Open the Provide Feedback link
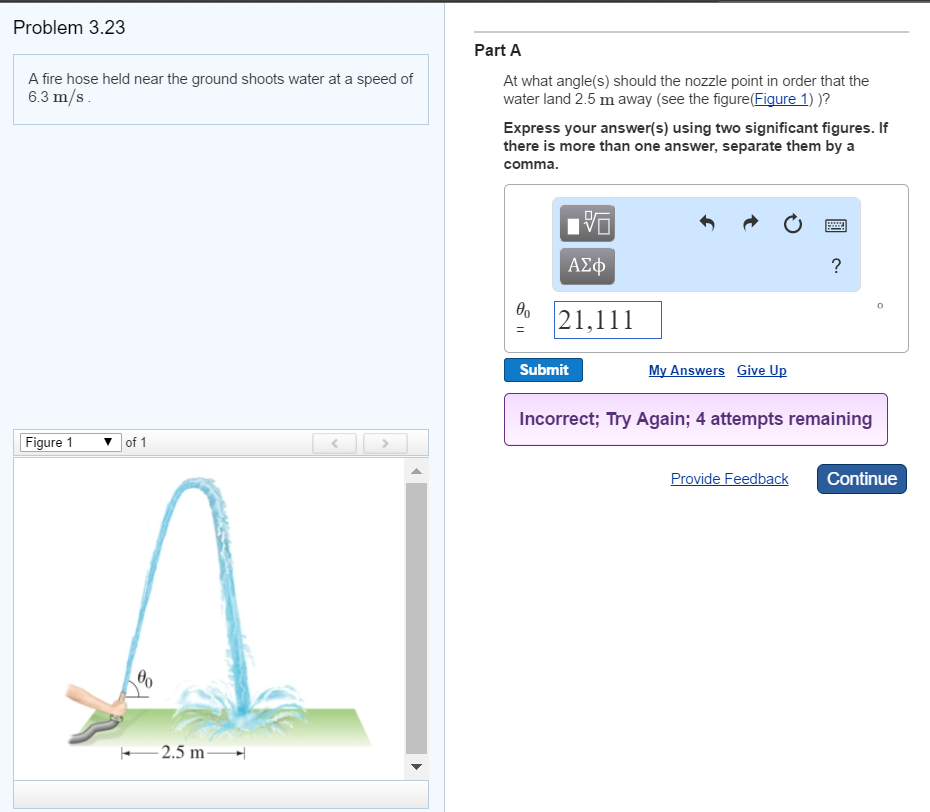 click(729, 479)
